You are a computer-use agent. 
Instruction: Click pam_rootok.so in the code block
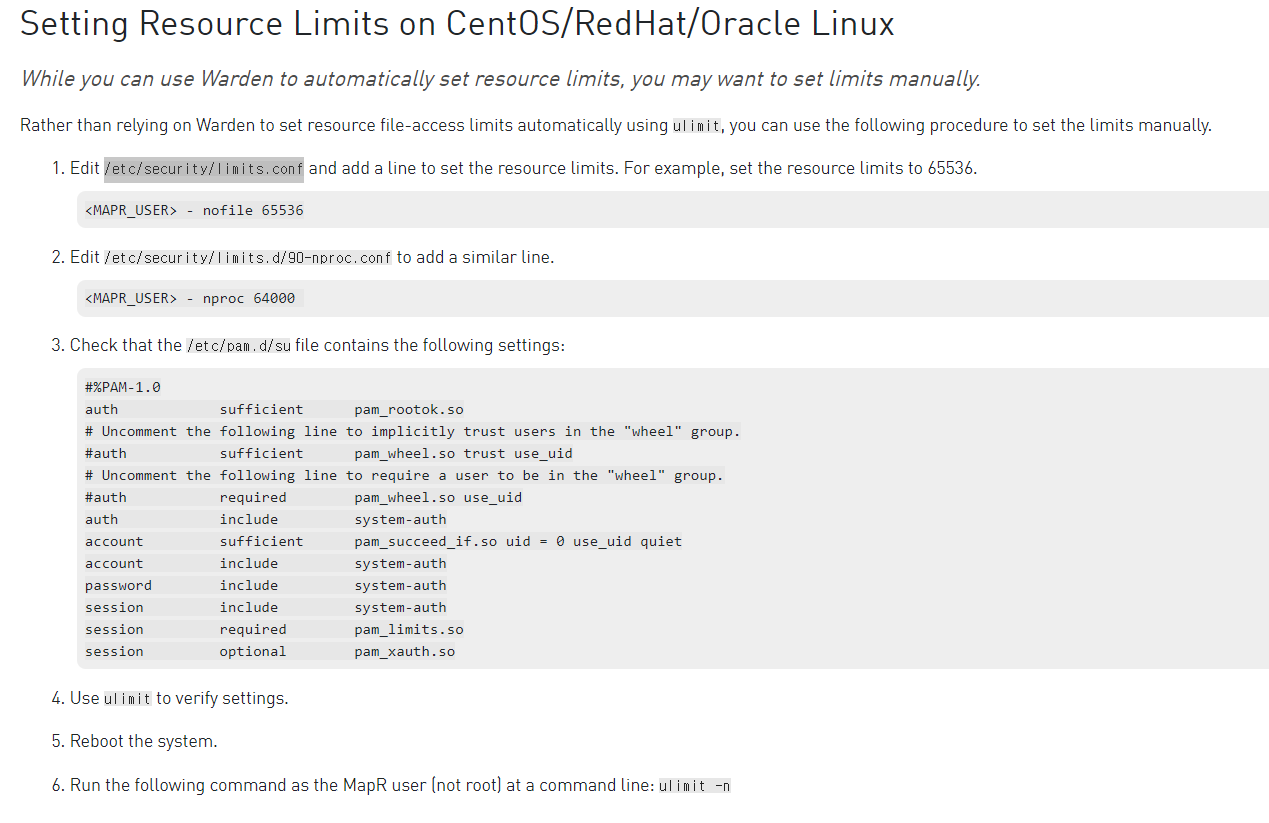click(x=408, y=409)
